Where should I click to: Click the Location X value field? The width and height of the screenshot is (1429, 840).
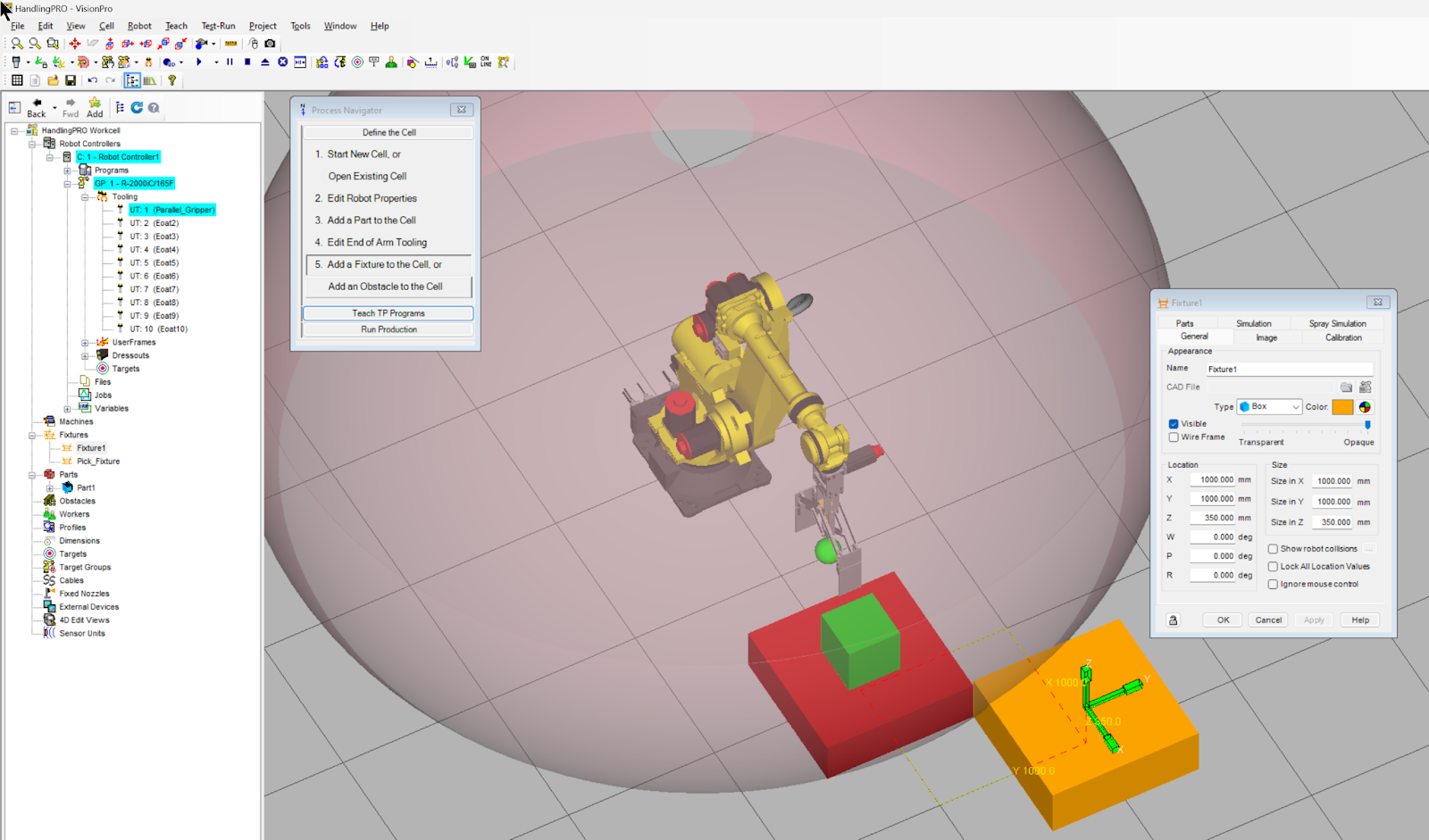pyautogui.click(x=1212, y=479)
